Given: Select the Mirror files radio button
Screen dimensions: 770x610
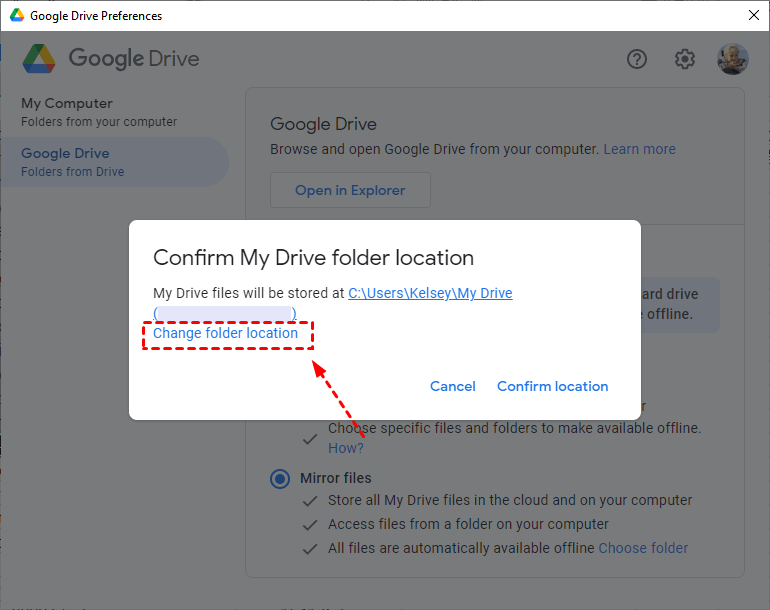Looking at the screenshot, I should (x=279, y=478).
